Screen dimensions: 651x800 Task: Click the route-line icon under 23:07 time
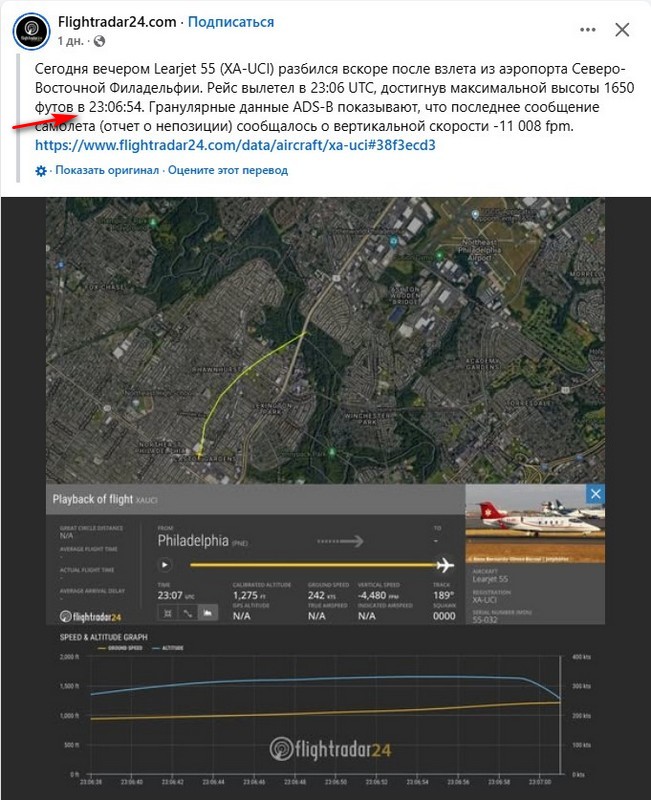[188, 613]
